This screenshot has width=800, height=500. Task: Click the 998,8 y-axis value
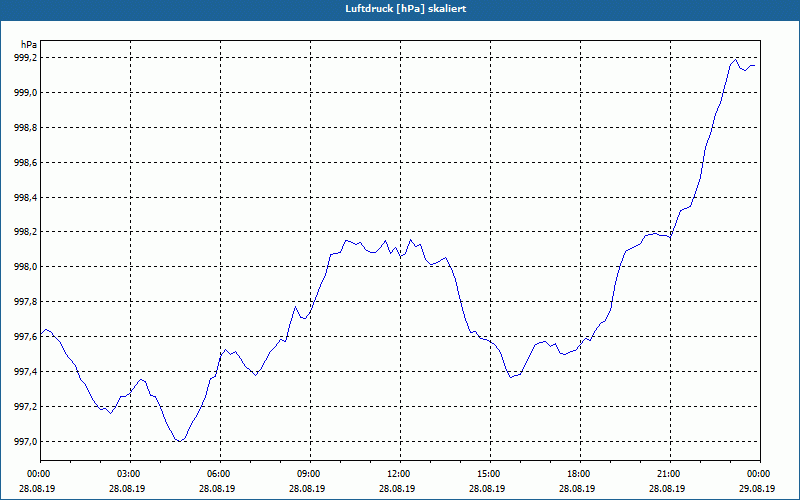[x=25, y=128]
